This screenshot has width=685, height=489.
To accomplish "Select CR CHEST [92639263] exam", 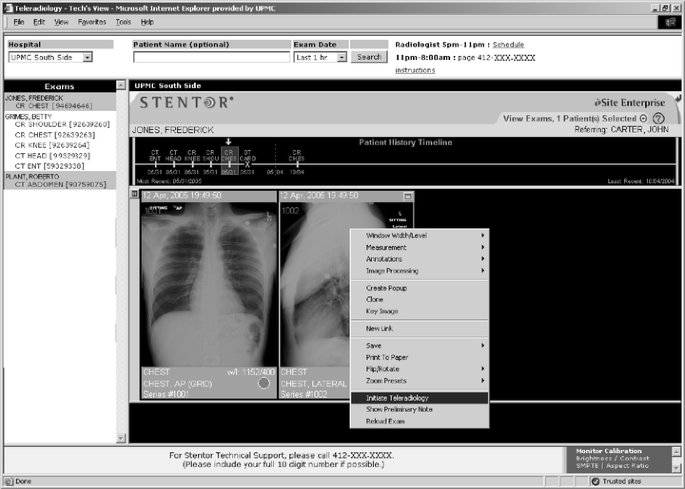I will coord(55,135).
